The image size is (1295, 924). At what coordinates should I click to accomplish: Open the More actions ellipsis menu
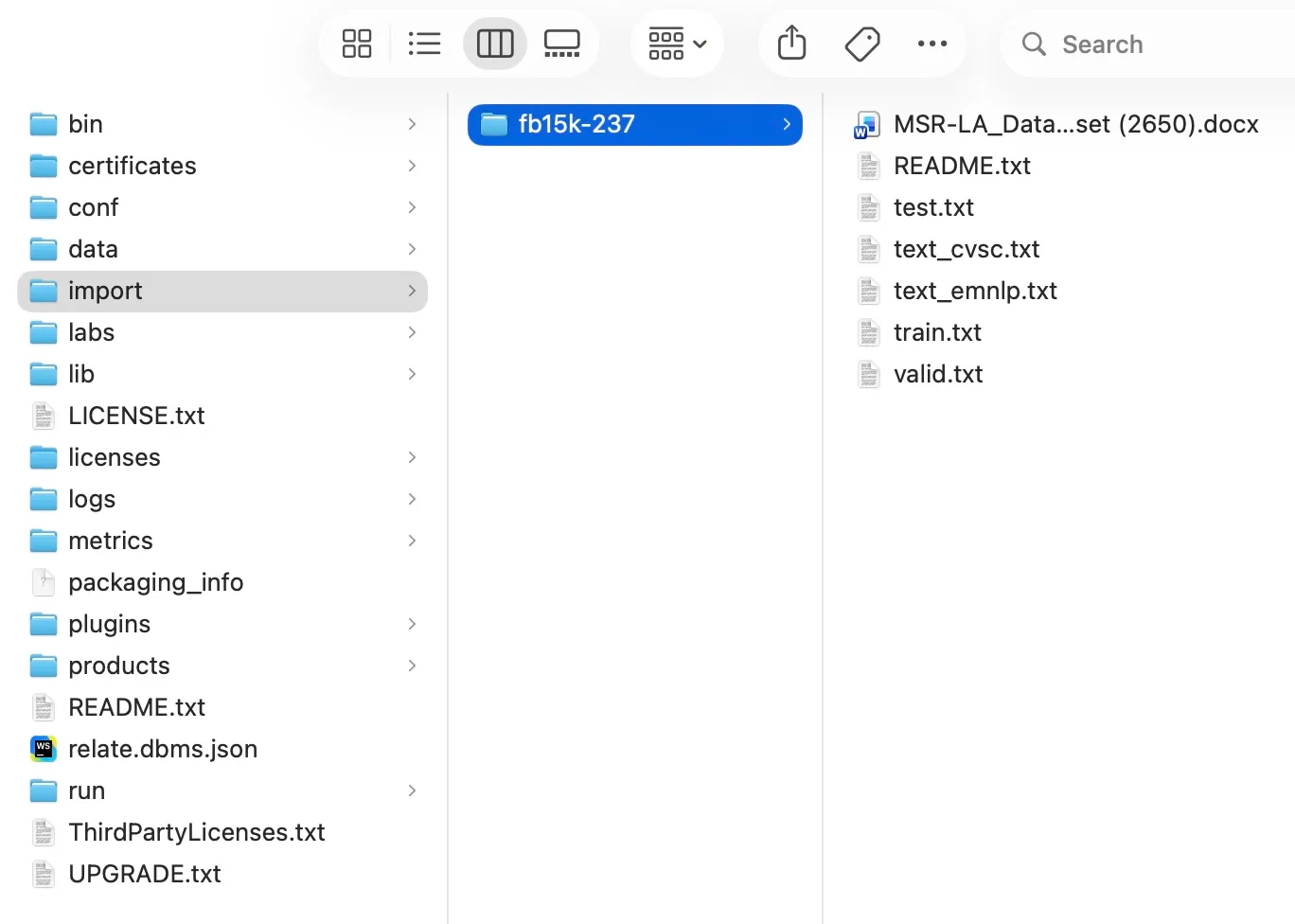932,44
